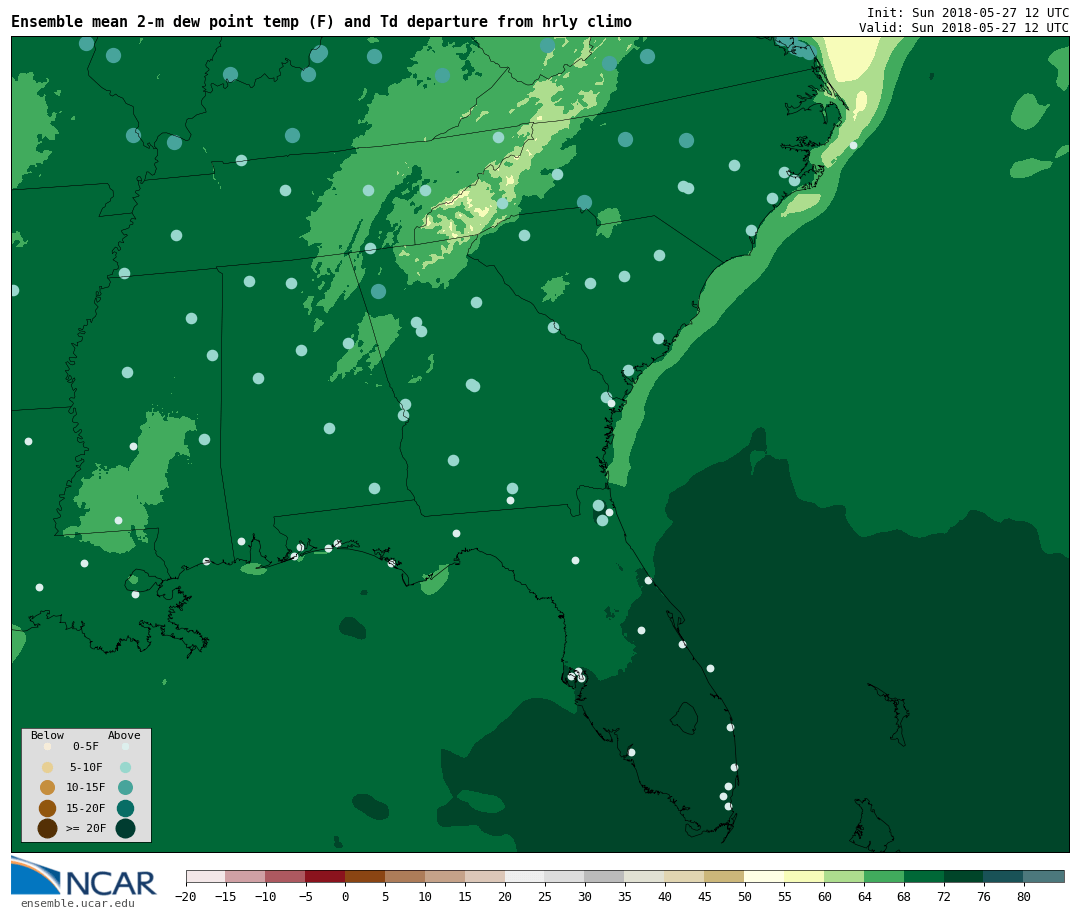The height and width of the screenshot is (915, 1080).
Task: Pick the colorbar swatch between -10 and -5
Action: tap(285, 876)
